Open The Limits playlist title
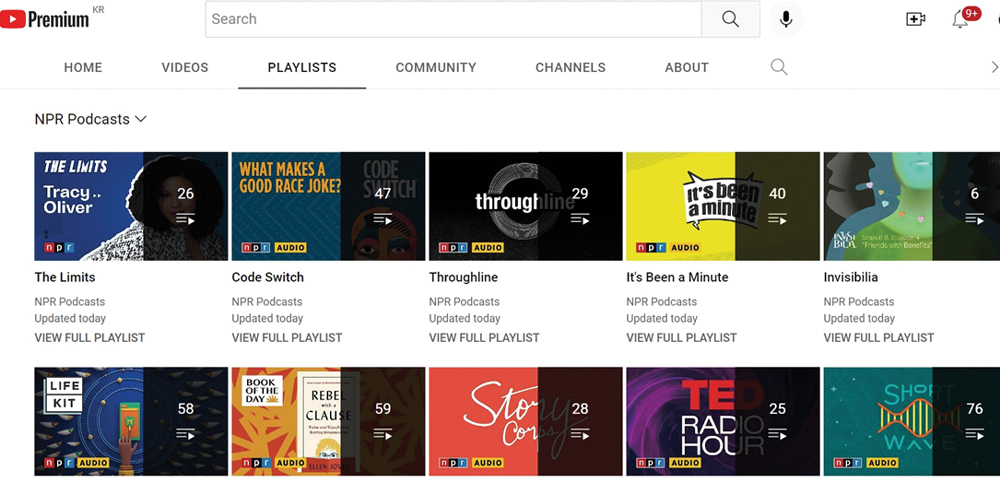This screenshot has height=480, width=1000. tap(64, 277)
